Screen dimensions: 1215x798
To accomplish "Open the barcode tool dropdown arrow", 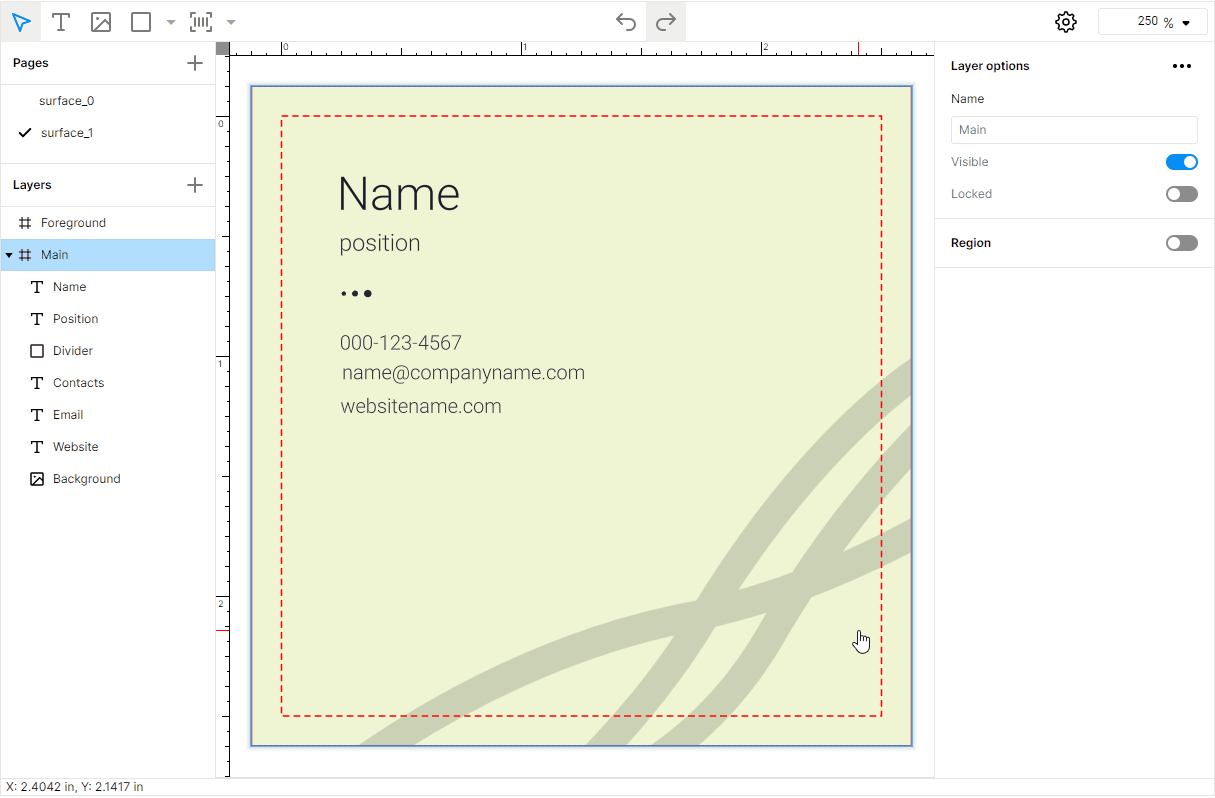I will 231,22.
